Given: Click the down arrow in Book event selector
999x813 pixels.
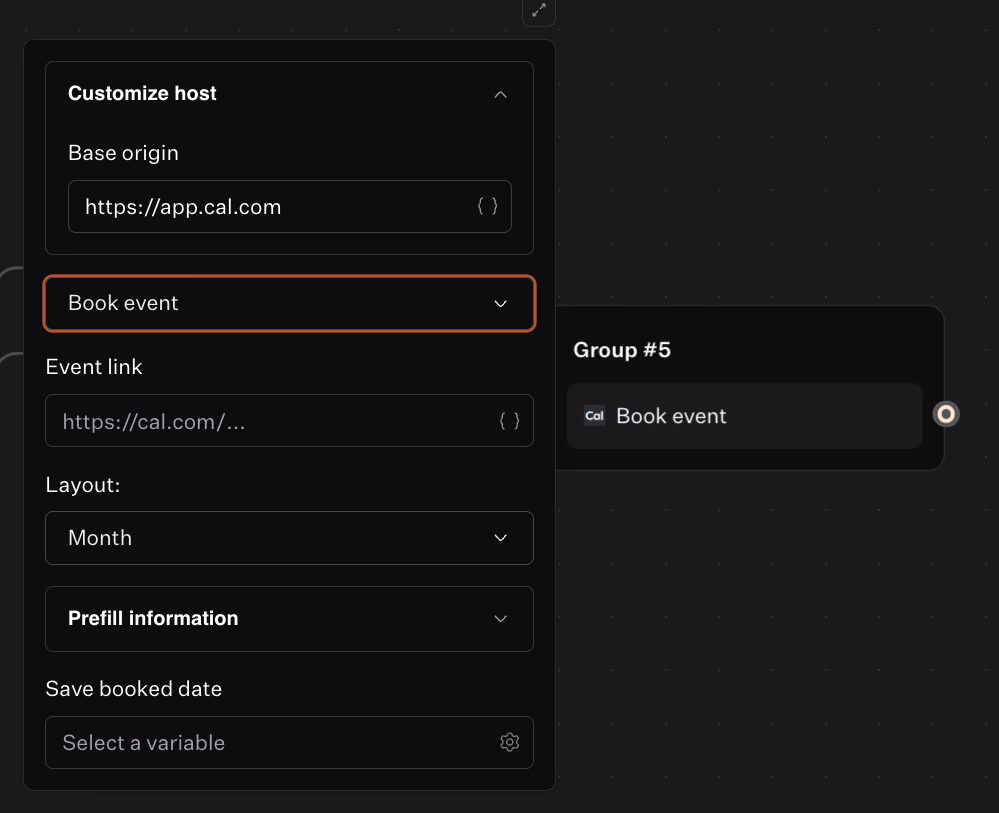Looking at the screenshot, I should click(x=501, y=303).
